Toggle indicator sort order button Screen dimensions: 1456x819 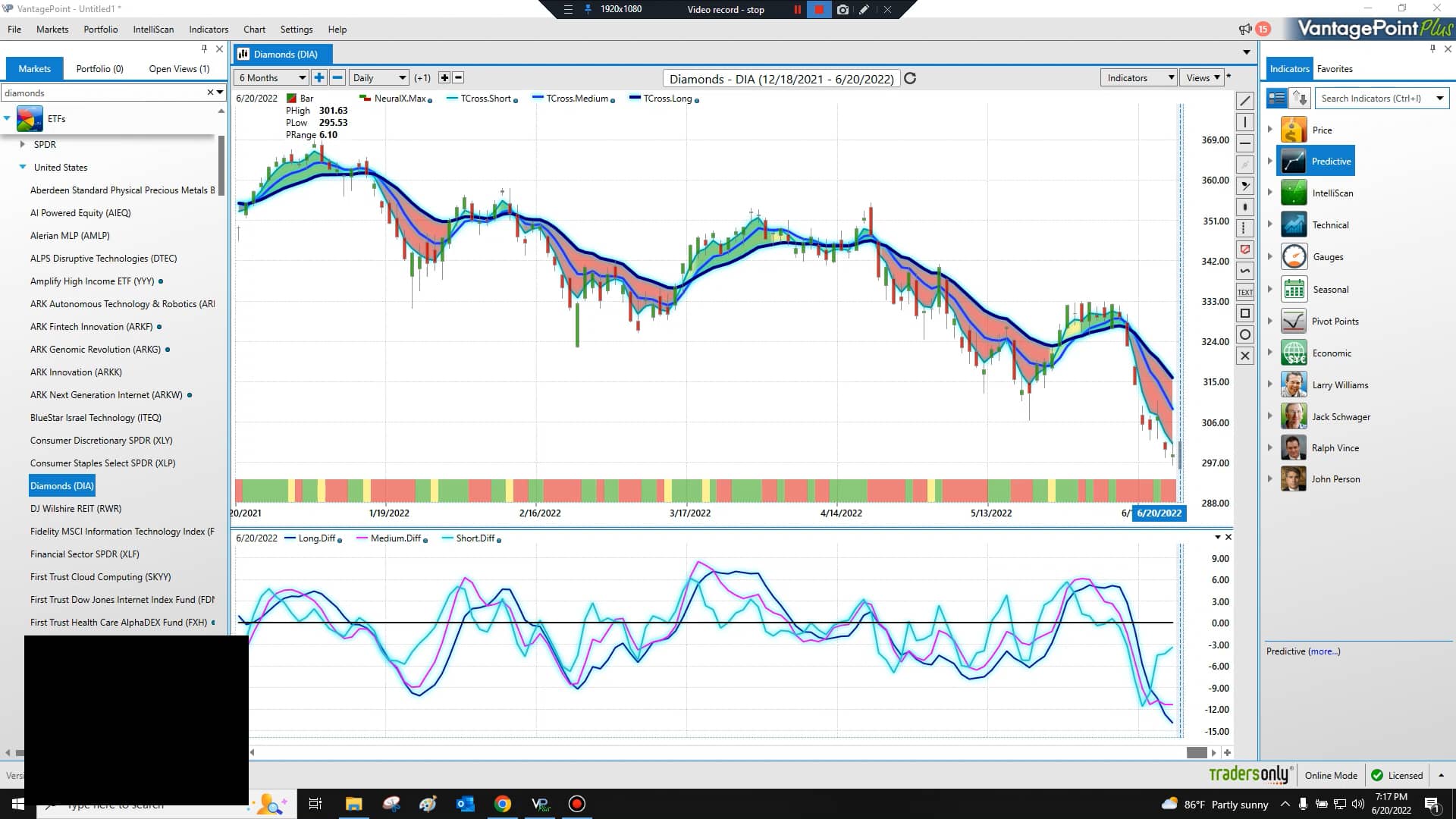tap(1300, 99)
